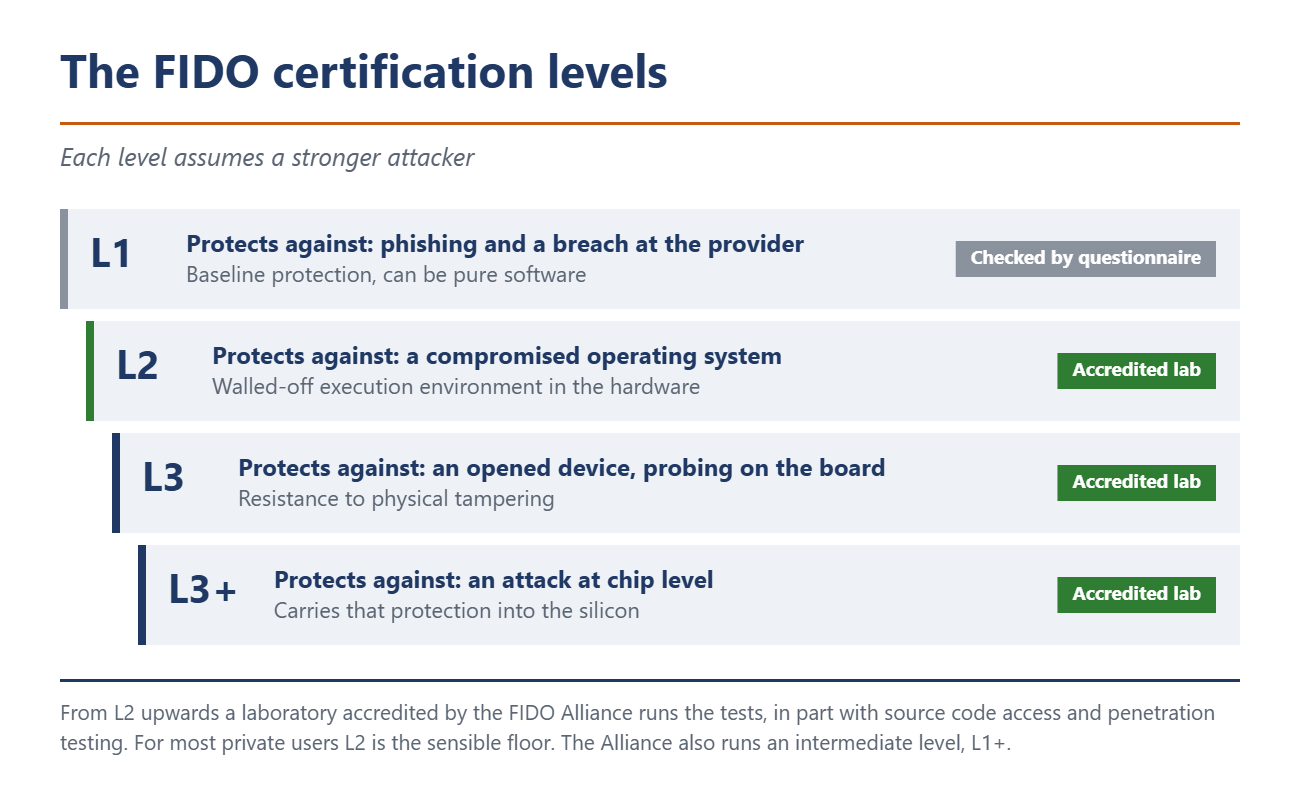The image size is (1300, 798).
Task: Click the 'Checked by questionnaire' badge
Action: tap(1085, 258)
